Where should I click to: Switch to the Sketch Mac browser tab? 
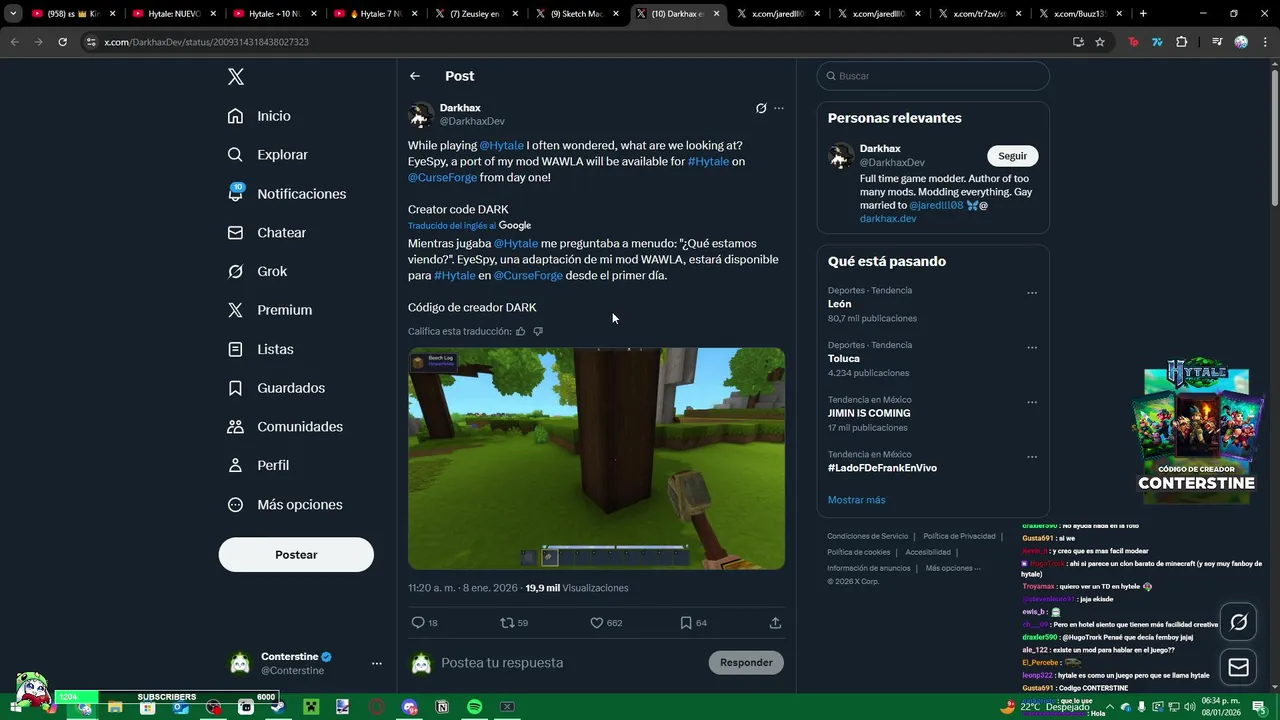click(x=577, y=14)
